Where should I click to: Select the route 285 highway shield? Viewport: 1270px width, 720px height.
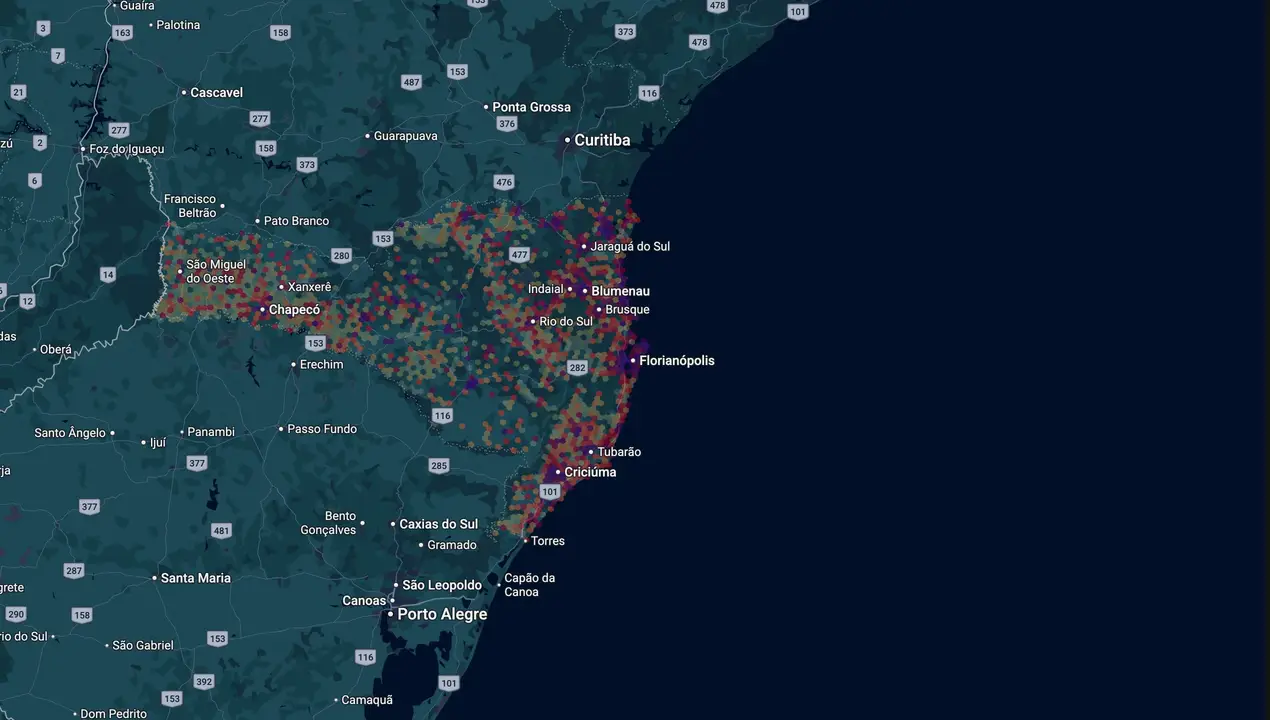pos(438,465)
